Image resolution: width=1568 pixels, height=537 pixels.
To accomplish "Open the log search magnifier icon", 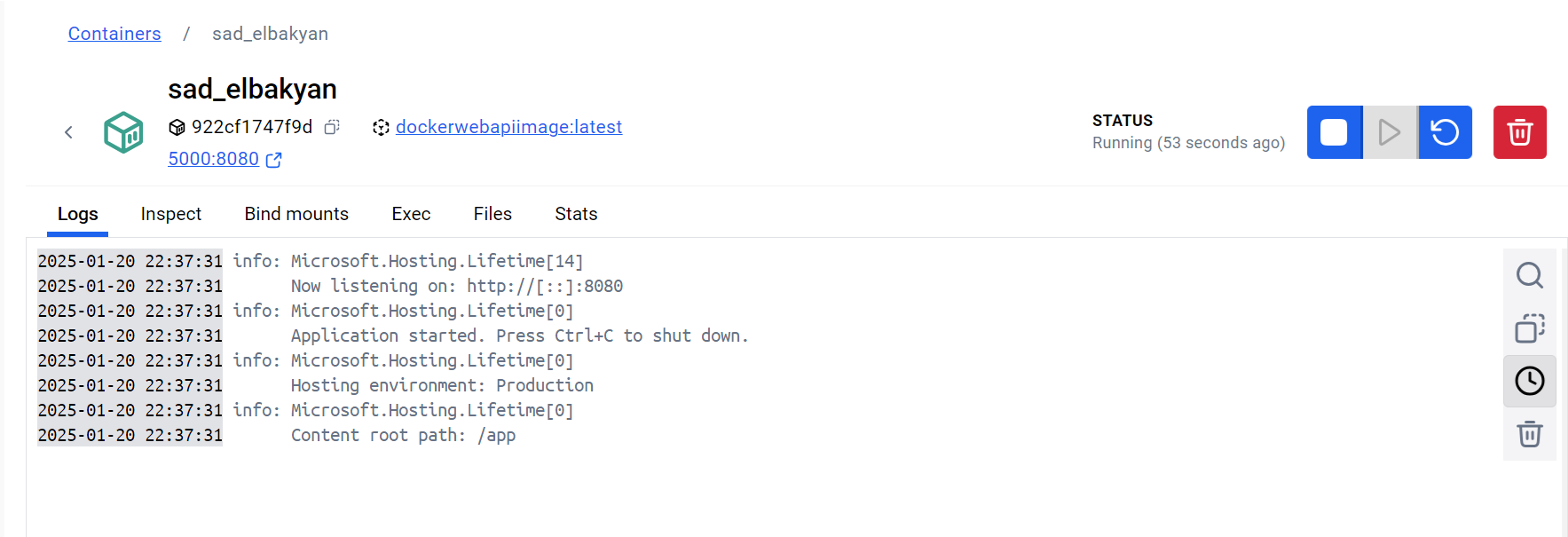I will [1530, 275].
